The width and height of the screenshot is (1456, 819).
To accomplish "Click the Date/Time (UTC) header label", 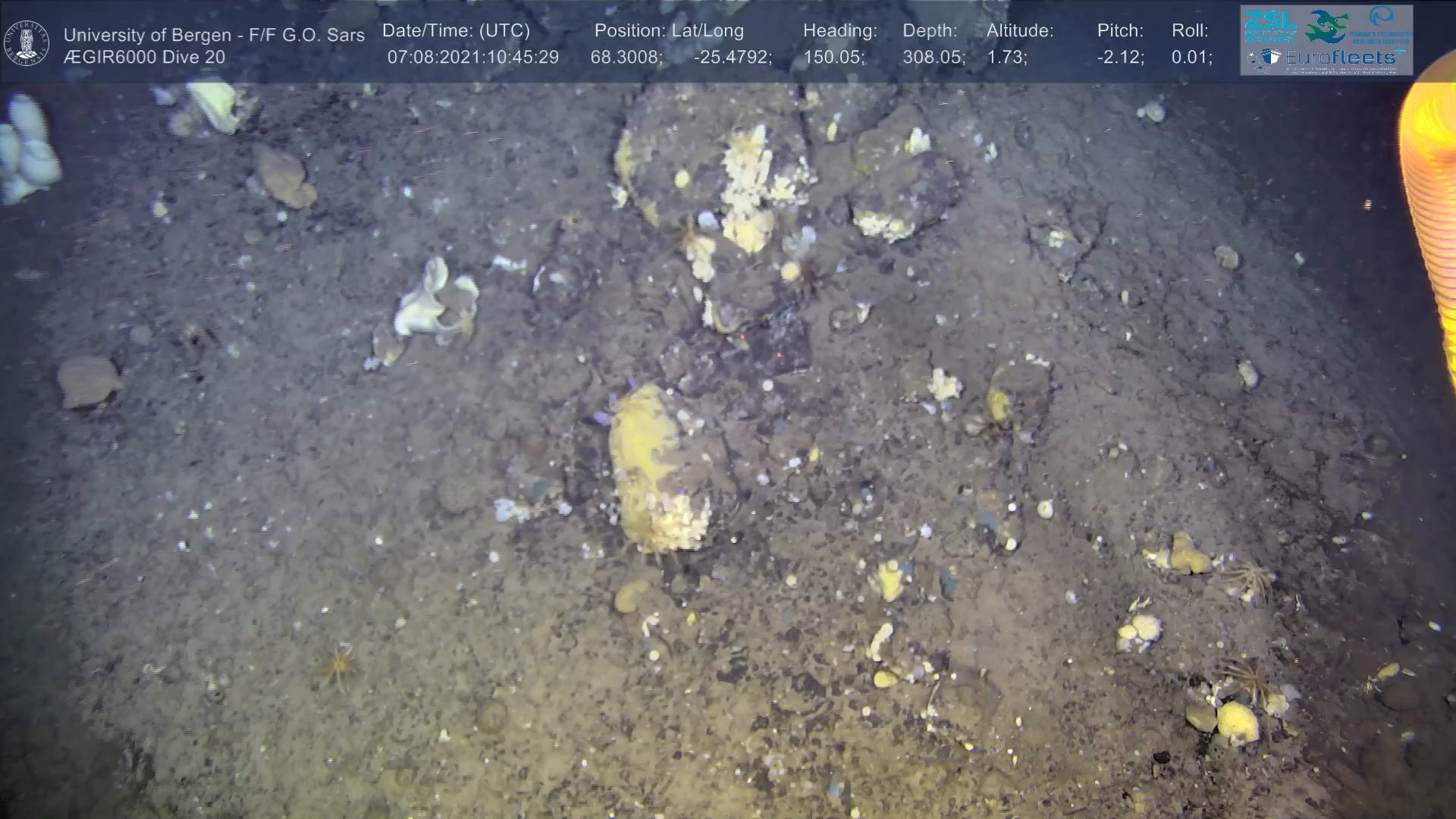I will [456, 31].
